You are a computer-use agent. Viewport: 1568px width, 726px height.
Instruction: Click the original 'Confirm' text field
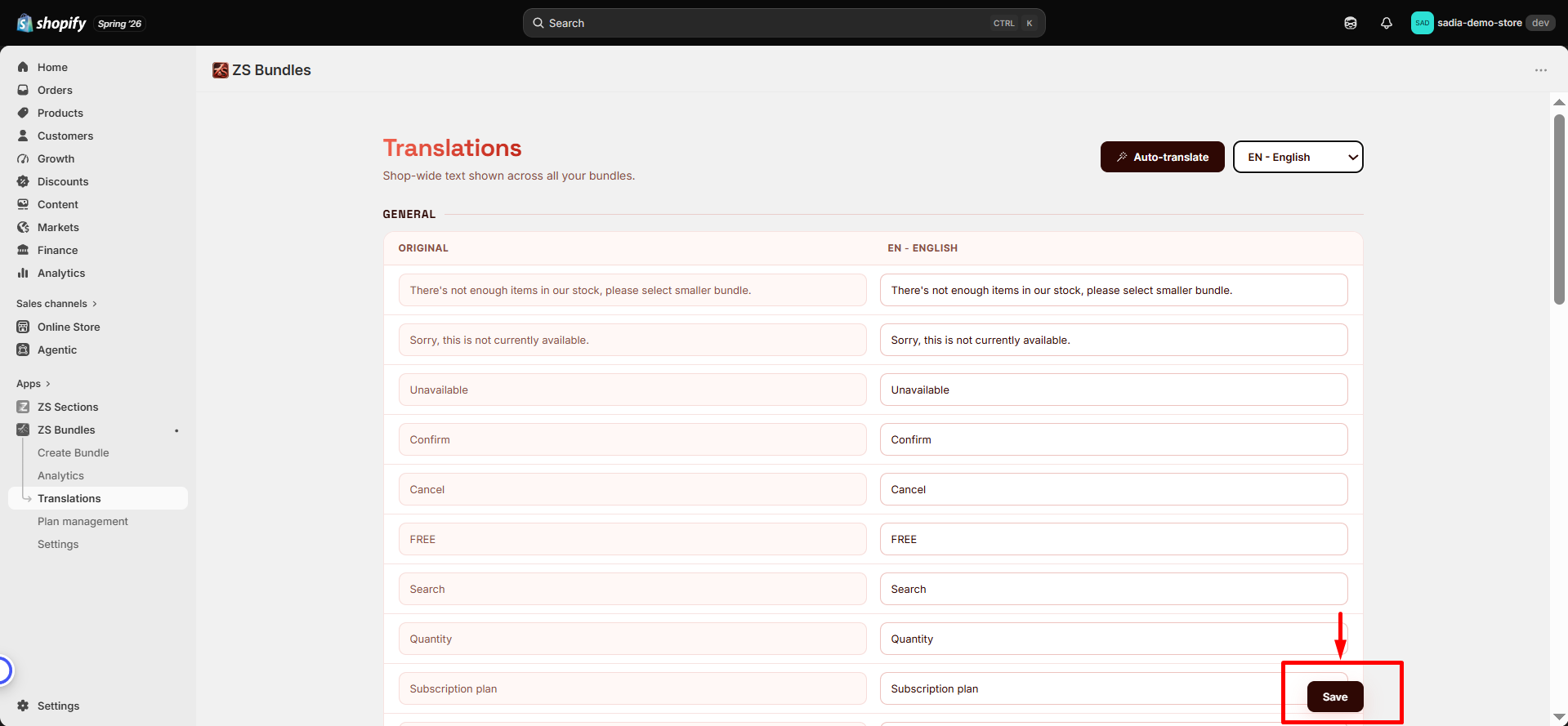(x=632, y=439)
